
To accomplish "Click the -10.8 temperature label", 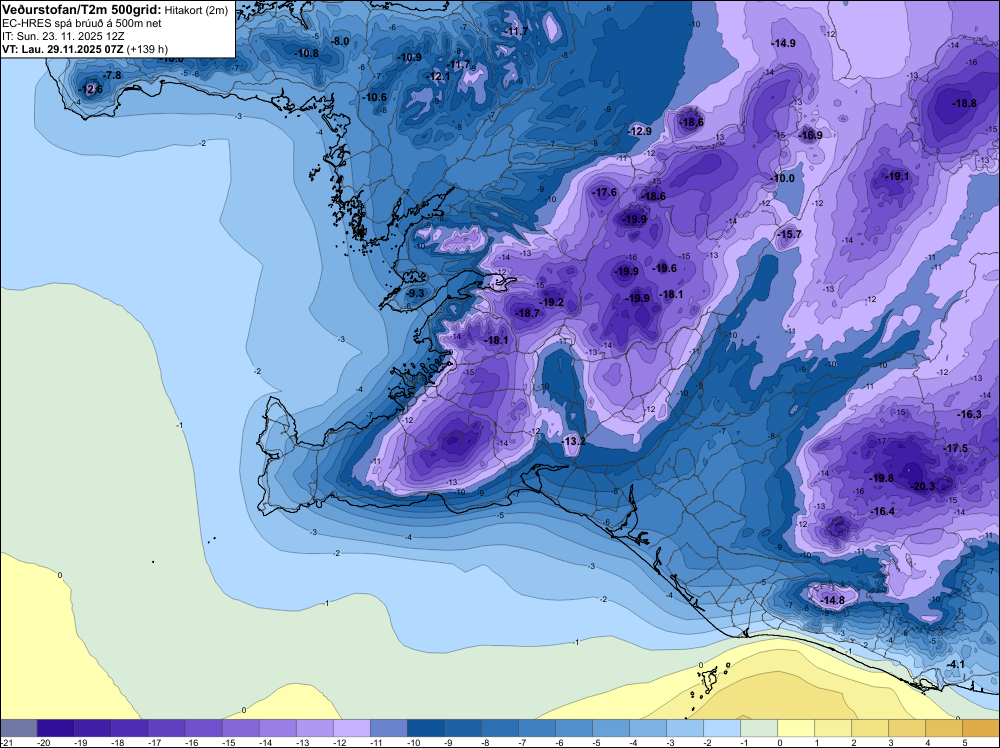I will coord(307,54).
